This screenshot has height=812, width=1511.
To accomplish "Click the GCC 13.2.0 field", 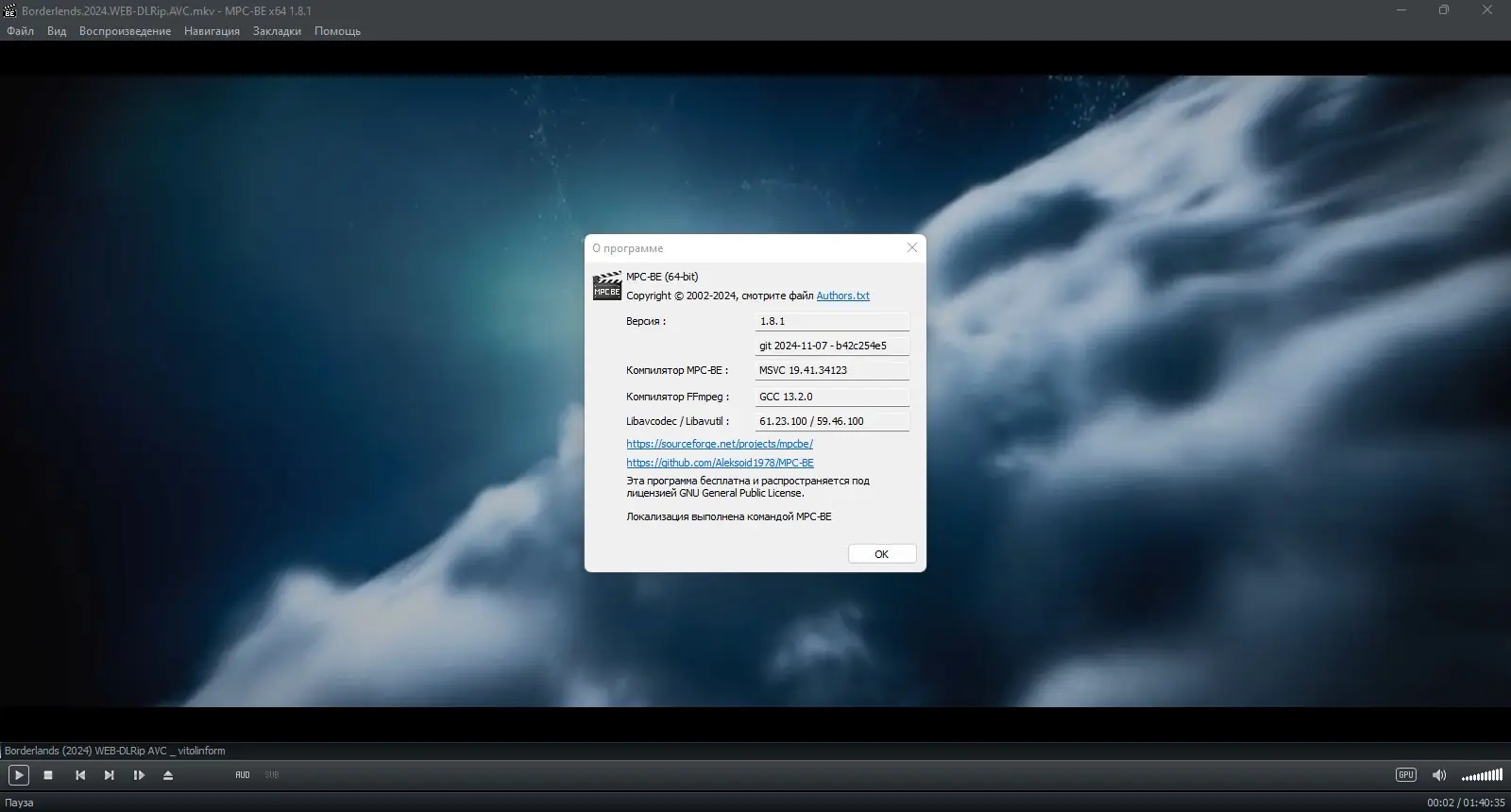I will (x=832, y=397).
